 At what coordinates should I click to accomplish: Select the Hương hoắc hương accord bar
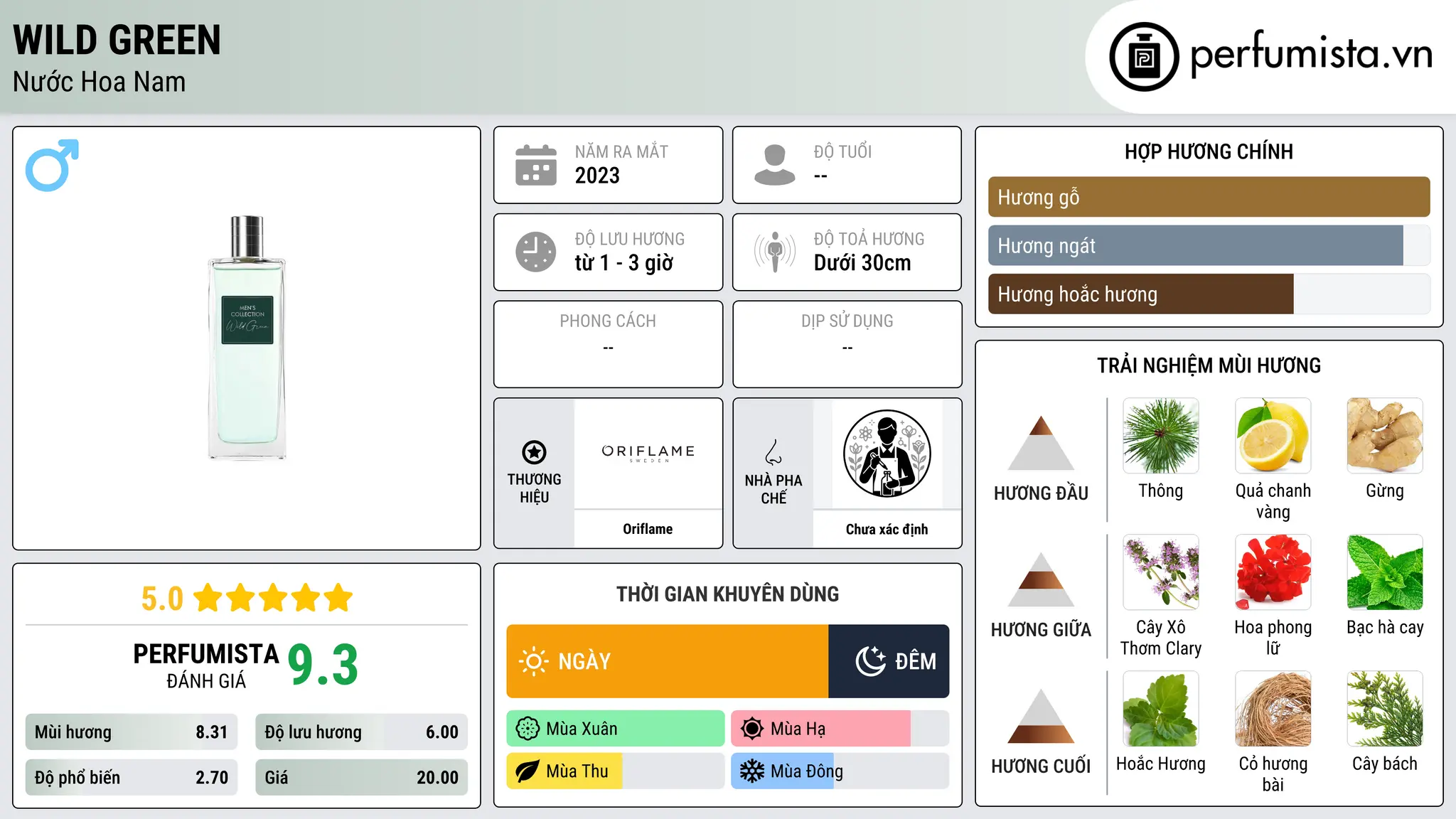pyautogui.click(x=1209, y=294)
